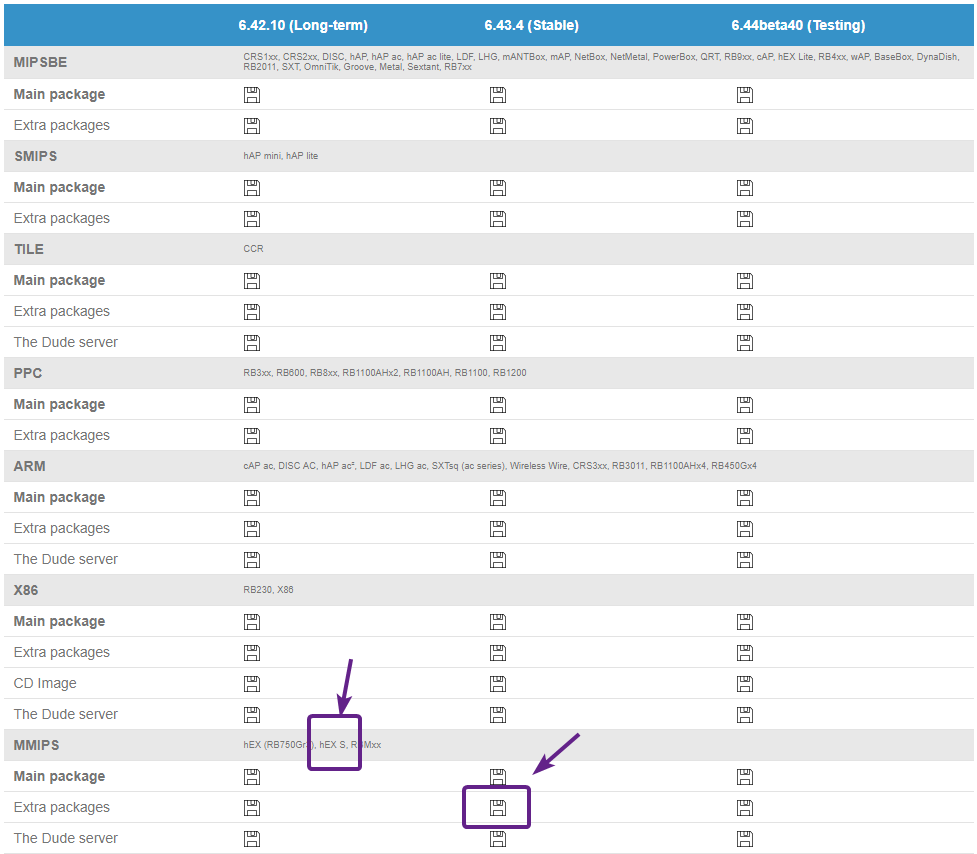The image size is (977, 854).
Task: Download X86 Main package 6.42.10 Long-term
Action: click(x=252, y=622)
